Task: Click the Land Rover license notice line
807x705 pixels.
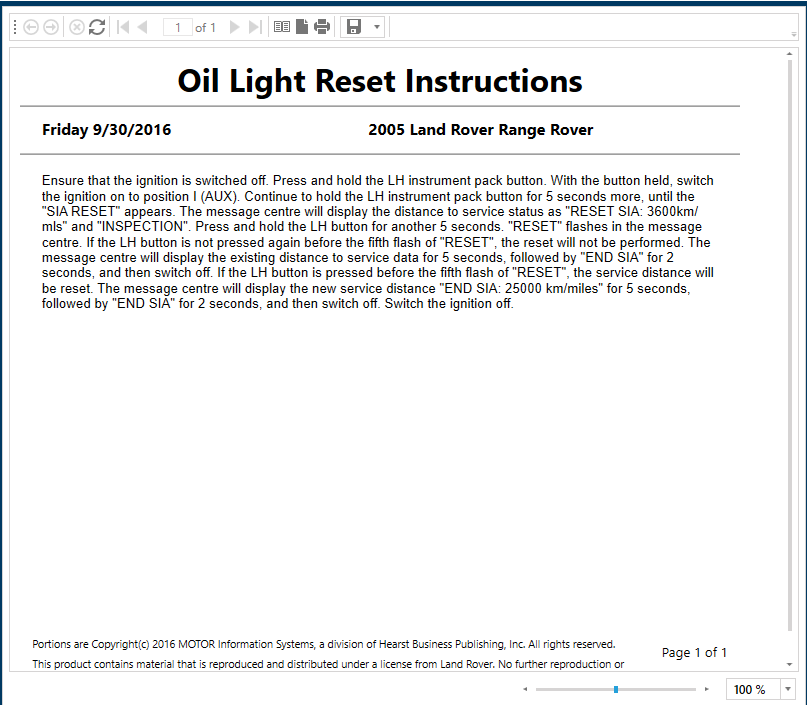Action: [x=328, y=664]
